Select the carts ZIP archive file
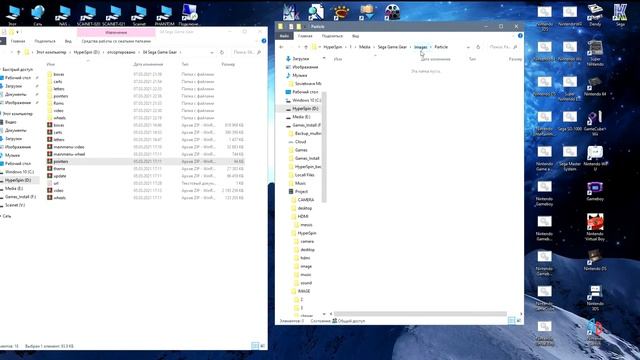The height and width of the screenshot is (360, 640). tap(145, 132)
